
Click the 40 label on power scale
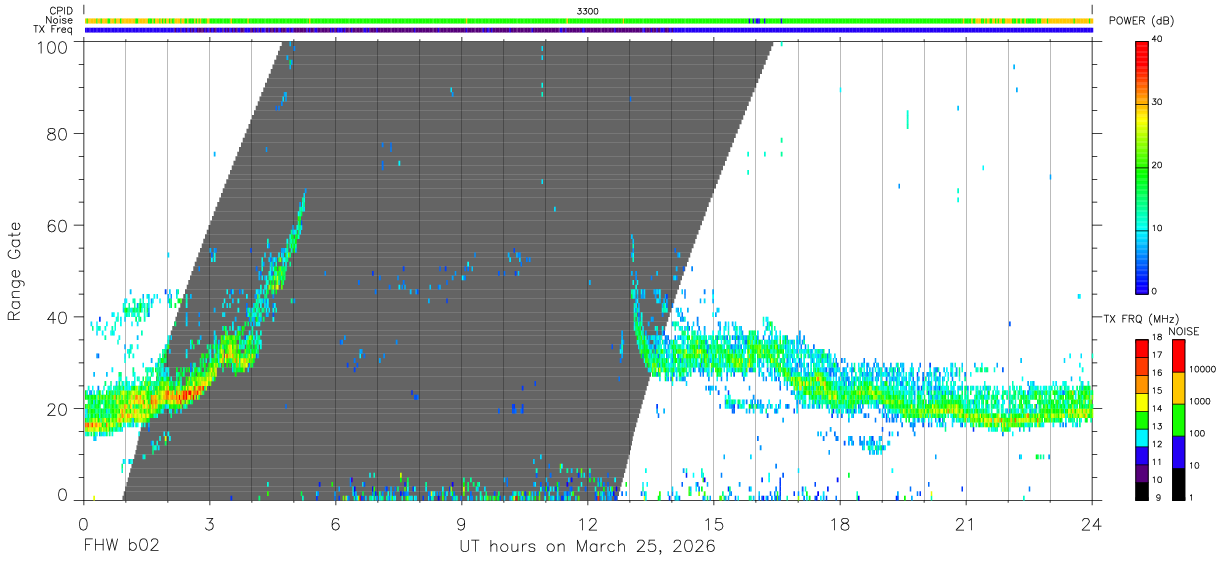1158,40
